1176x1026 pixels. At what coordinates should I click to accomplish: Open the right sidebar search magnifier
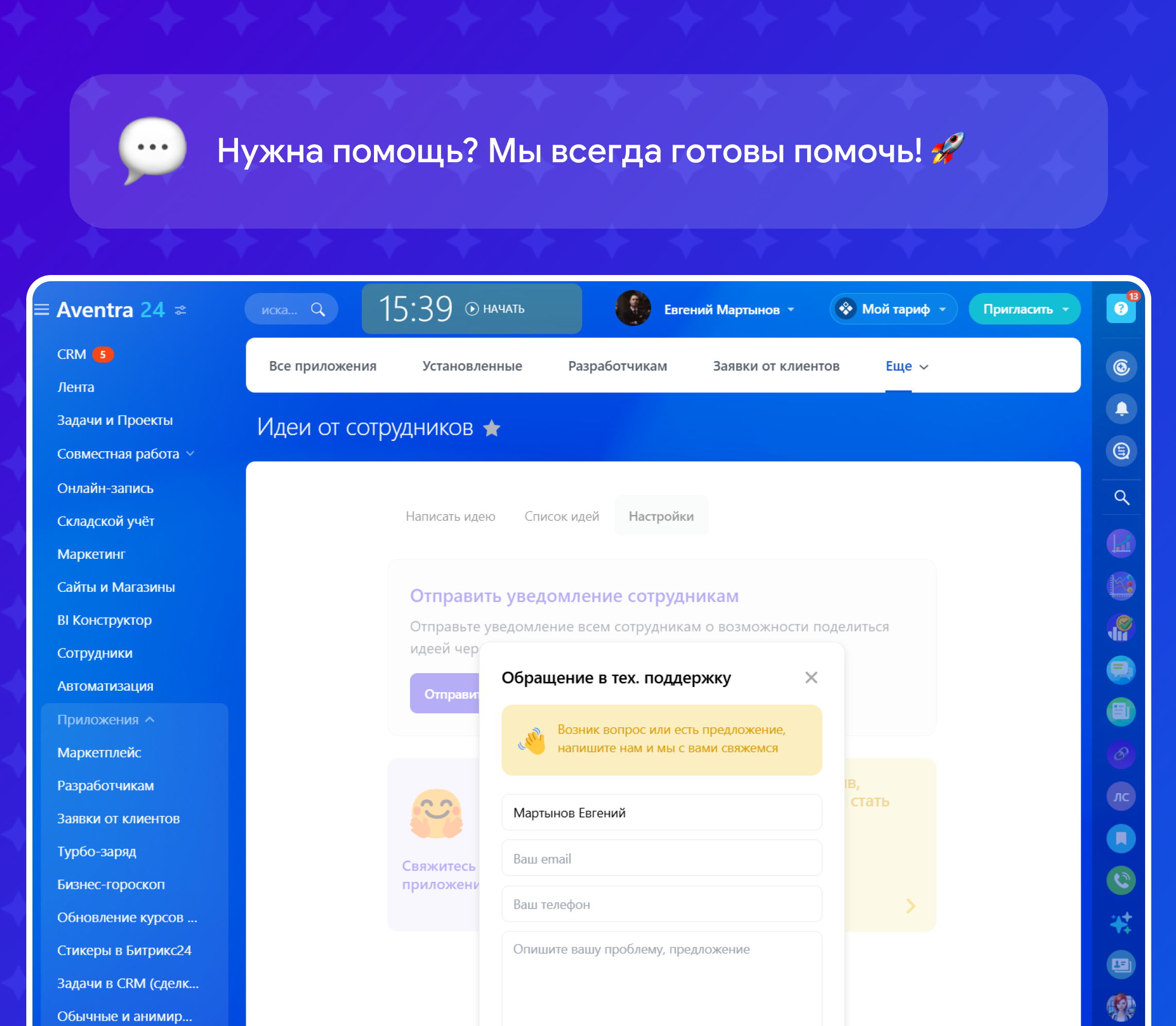pos(1121,498)
